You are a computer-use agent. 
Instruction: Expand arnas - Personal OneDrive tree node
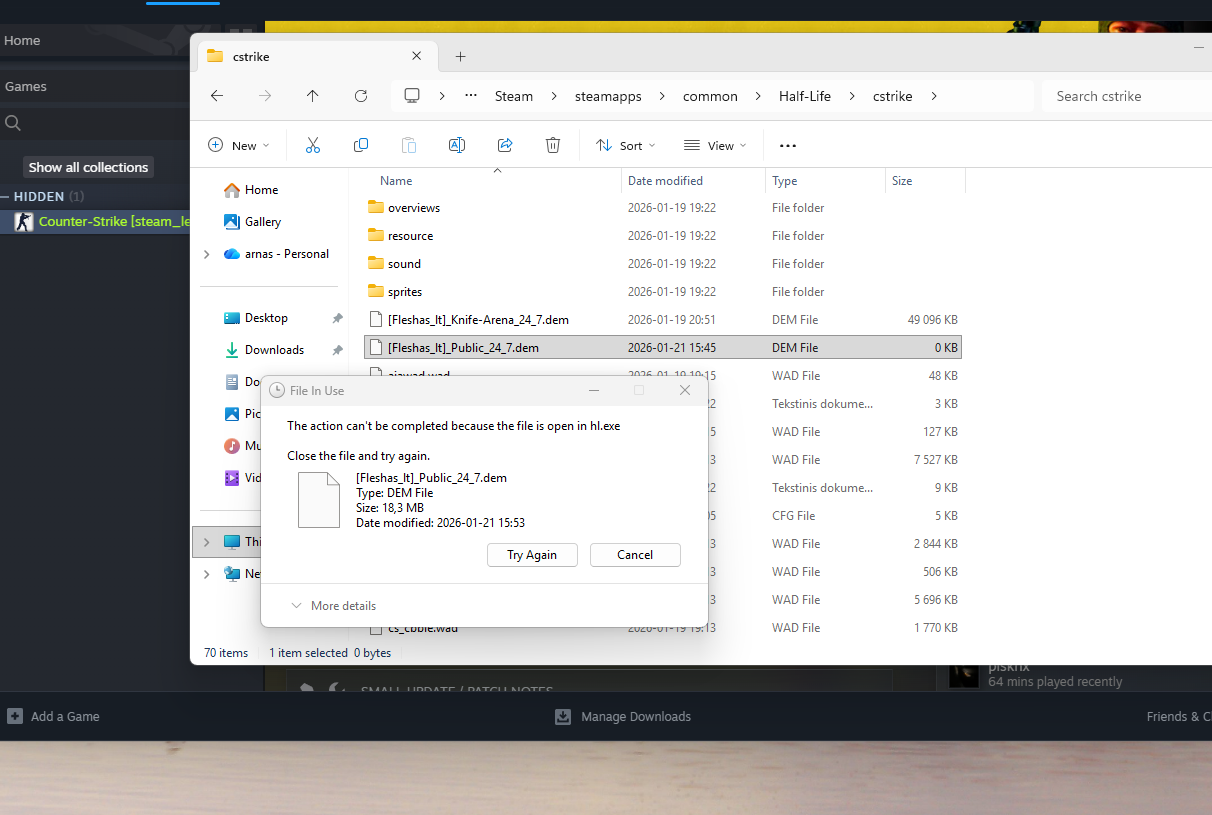(x=207, y=254)
